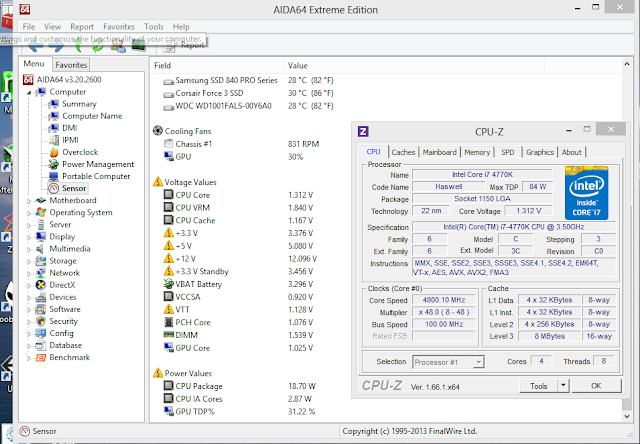This screenshot has width=640, height=444.
Task: Open the Overclock flame icon item
Action: 54,152
